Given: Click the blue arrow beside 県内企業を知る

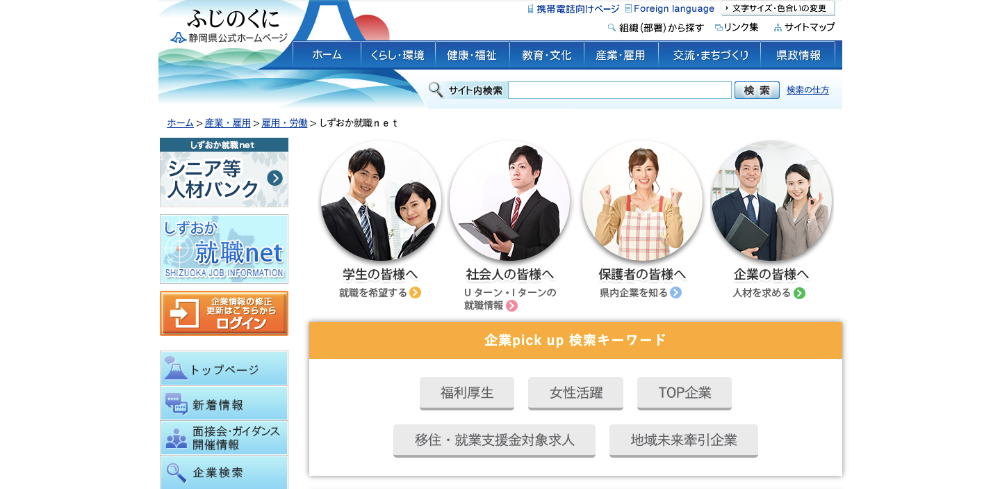Looking at the screenshot, I should click(676, 293).
